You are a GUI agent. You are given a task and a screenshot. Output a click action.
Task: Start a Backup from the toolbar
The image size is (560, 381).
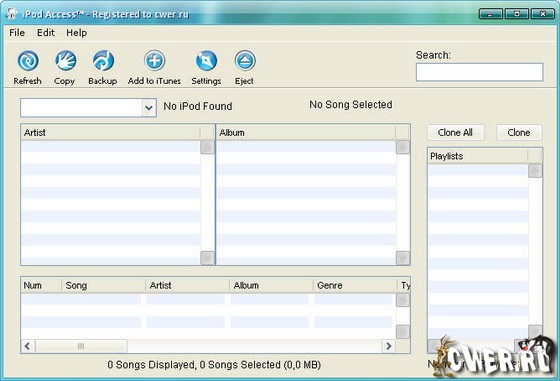(x=103, y=61)
